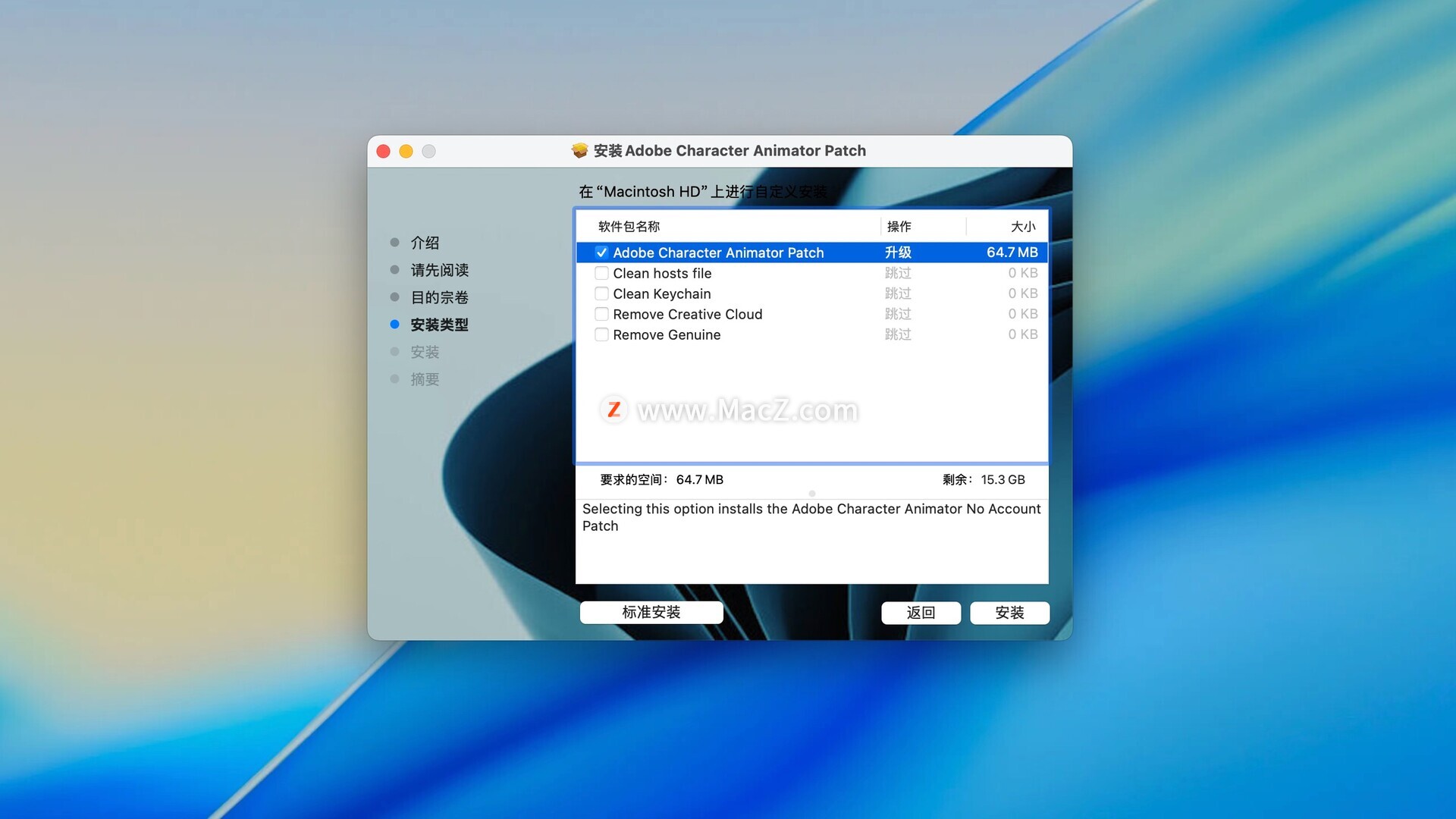1456x819 pixels.
Task: Select the Clean Keychain row name
Action: point(662,293)
